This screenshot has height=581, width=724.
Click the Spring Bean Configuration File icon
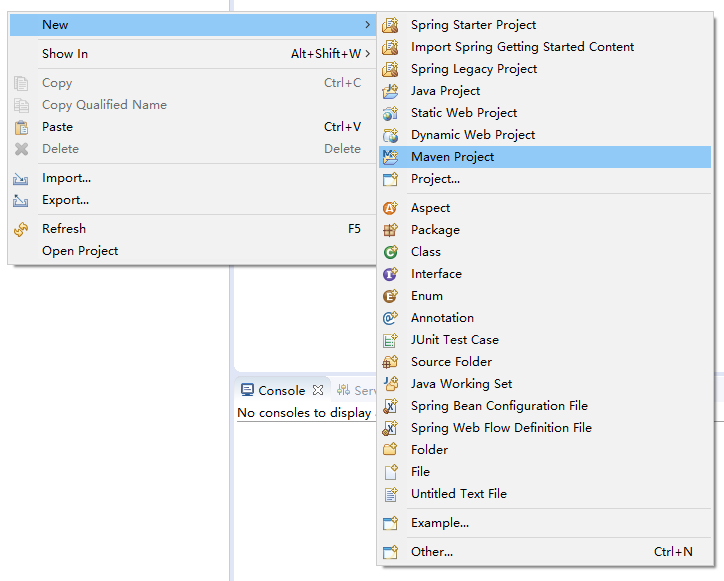[x=390, y=406]
